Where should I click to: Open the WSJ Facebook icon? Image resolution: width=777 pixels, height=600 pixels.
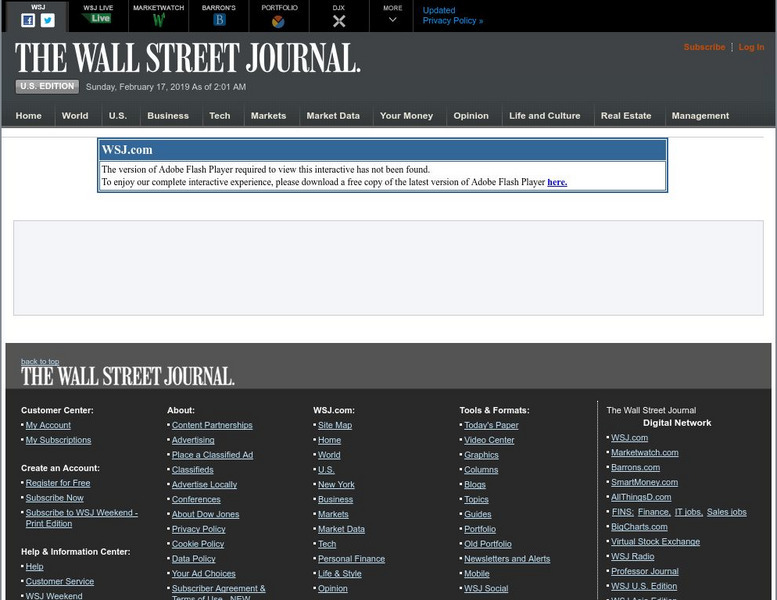28,20
